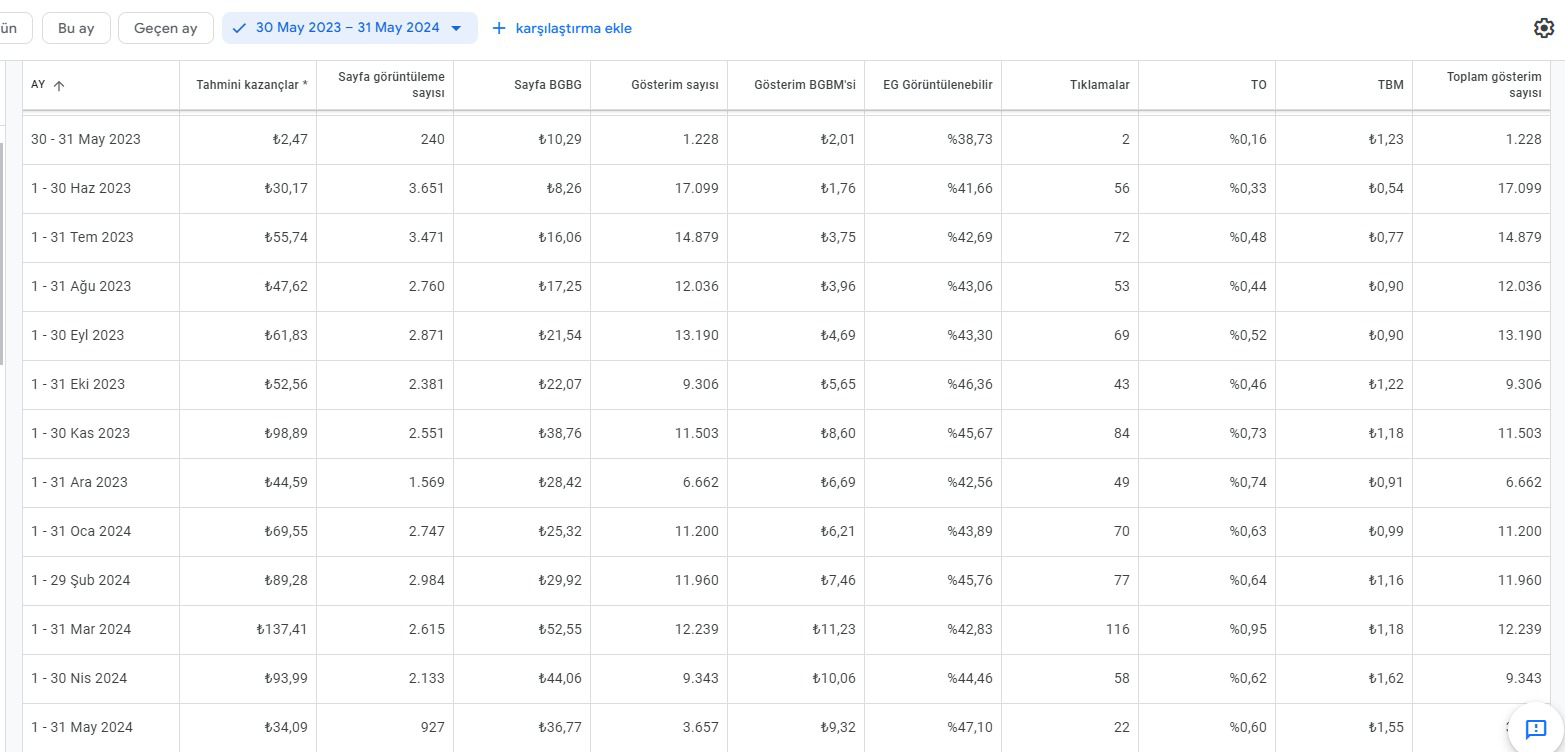Click the AY sort arrow icon
1565x752 pixels.
click(59, 86)
